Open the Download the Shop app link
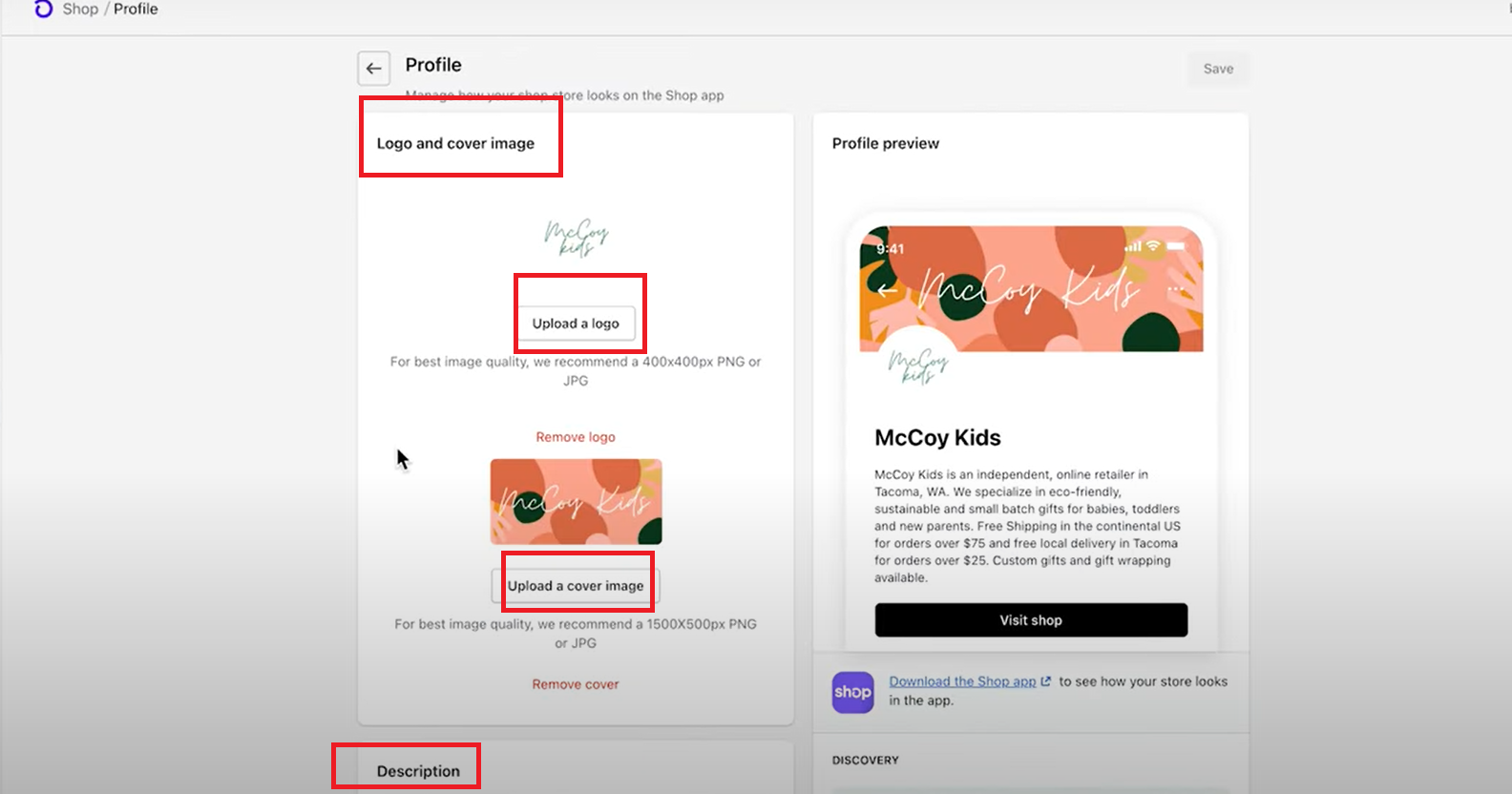This screenshot has height=794, width=1512. (962, 681)
